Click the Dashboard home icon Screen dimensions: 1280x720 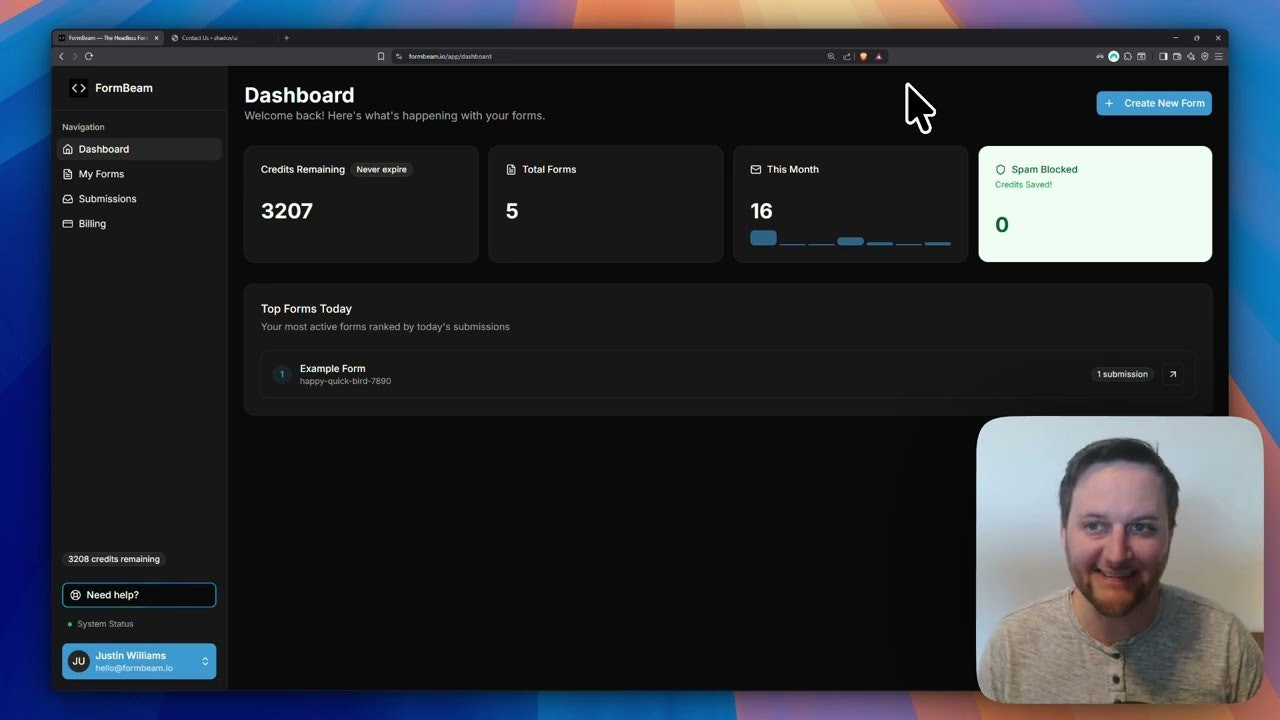tap(68, 149)
